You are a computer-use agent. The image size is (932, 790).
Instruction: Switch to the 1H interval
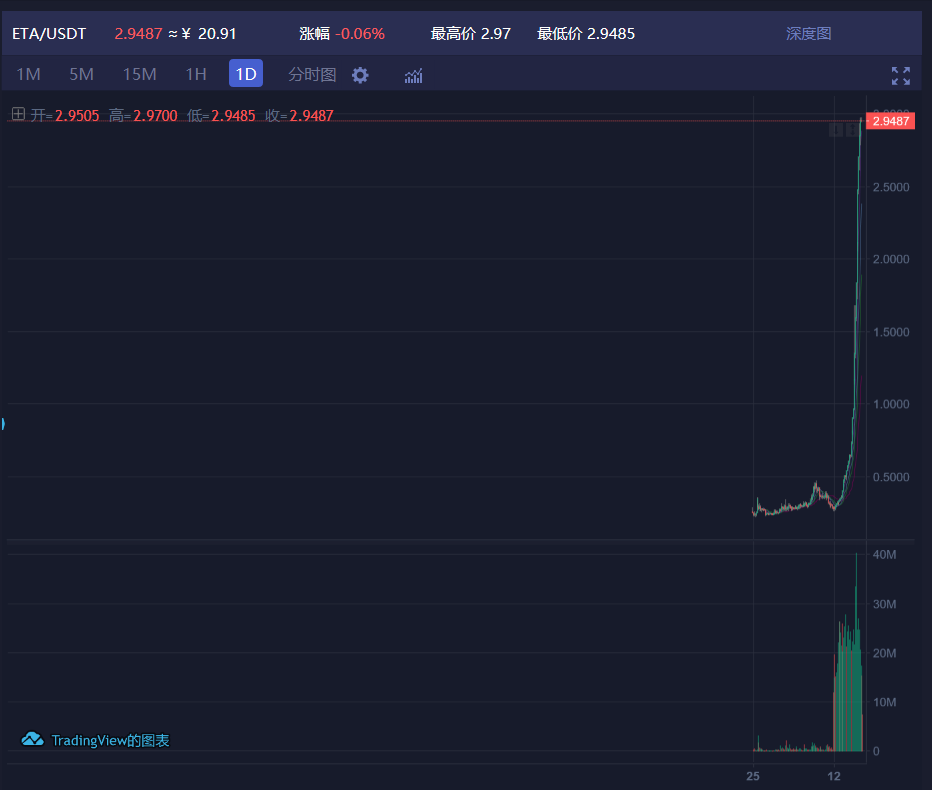196,74
